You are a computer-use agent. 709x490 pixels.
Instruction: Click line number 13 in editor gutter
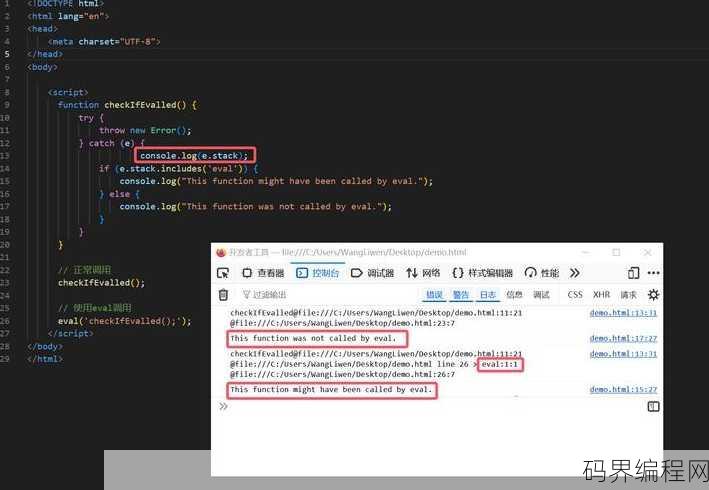(x=5, y=155)
